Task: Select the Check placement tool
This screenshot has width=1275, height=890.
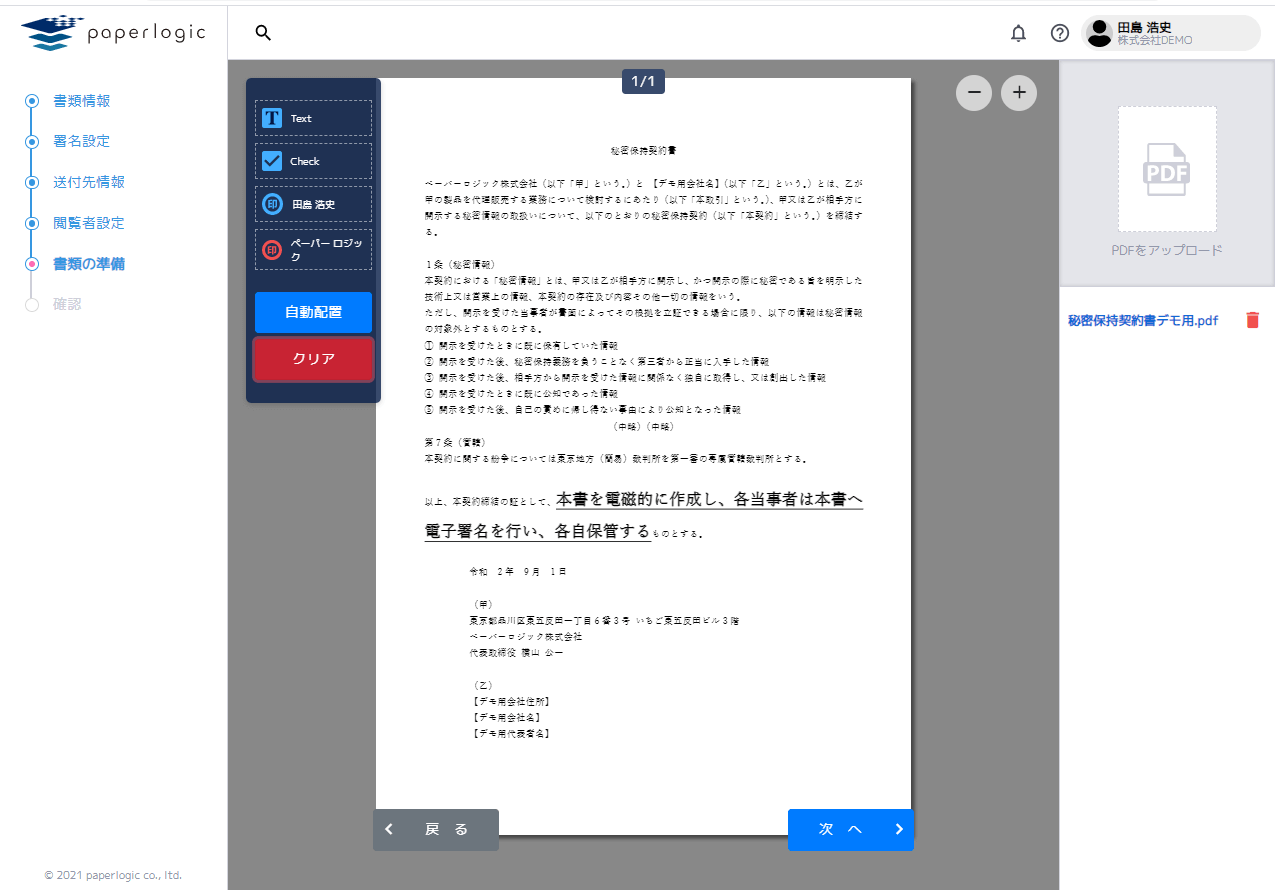Action: coord(312,160)
